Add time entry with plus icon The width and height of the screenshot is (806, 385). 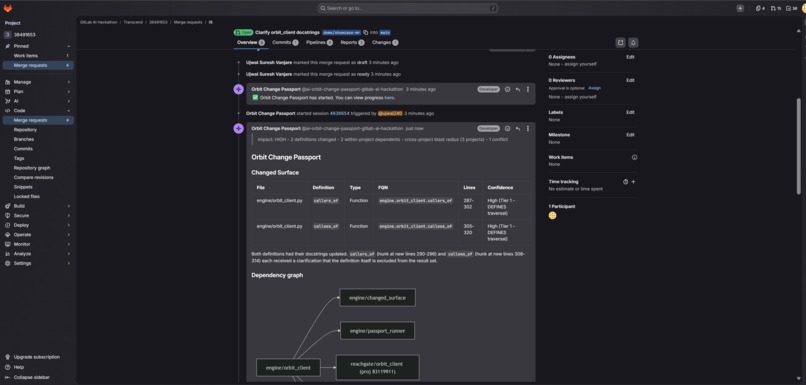633,181
